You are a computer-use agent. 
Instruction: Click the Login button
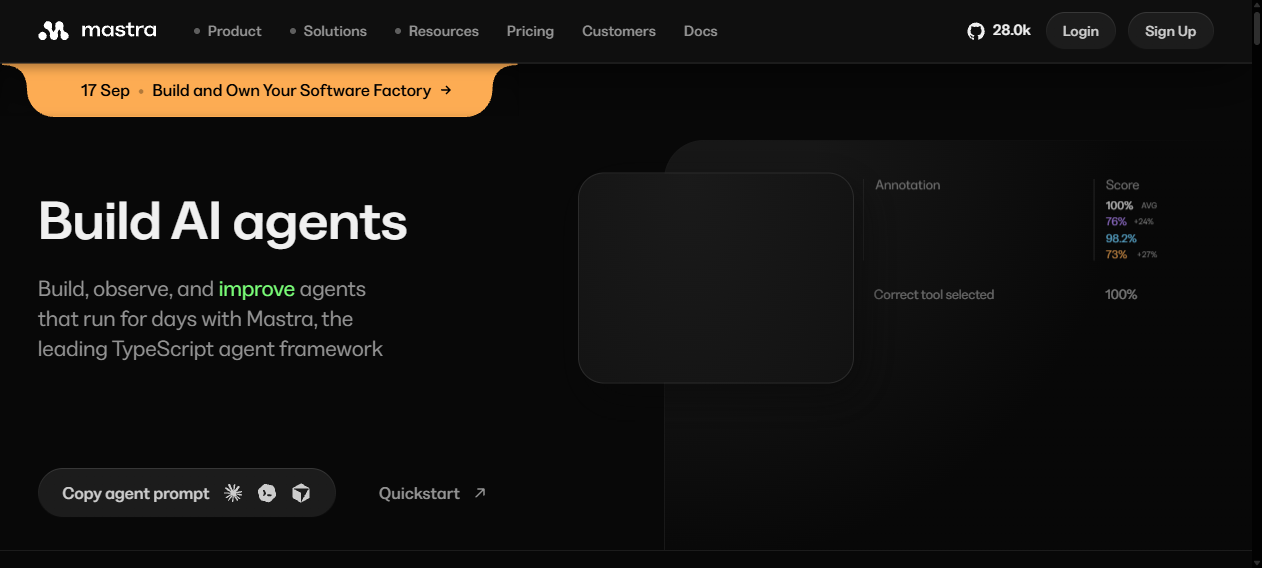[x=1081, y=31]
